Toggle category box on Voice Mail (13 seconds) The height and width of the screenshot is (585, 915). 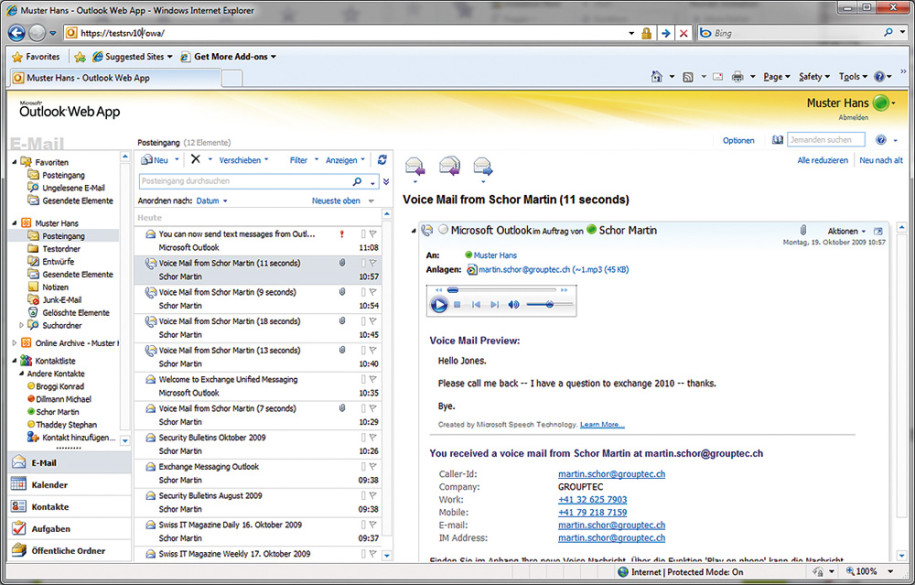tap(363, 350)
